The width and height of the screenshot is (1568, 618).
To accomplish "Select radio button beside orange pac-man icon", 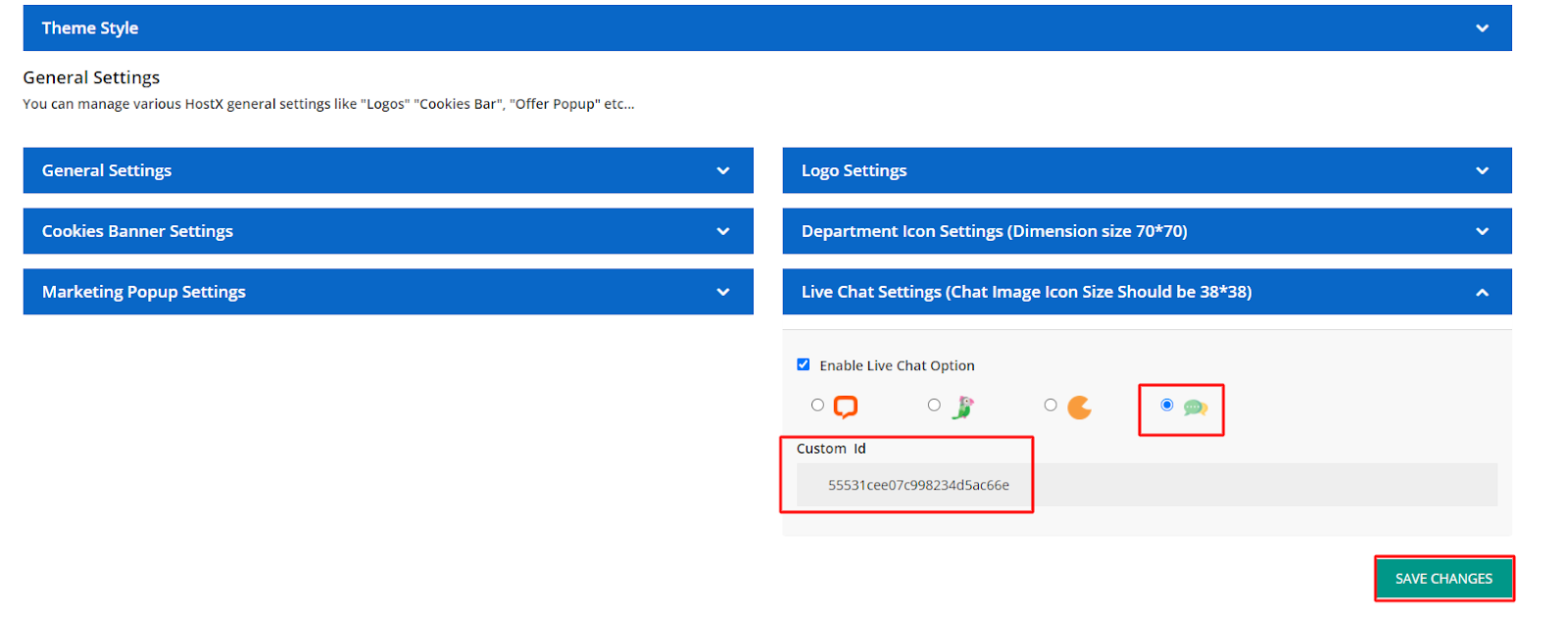I will coord(1051,404).
